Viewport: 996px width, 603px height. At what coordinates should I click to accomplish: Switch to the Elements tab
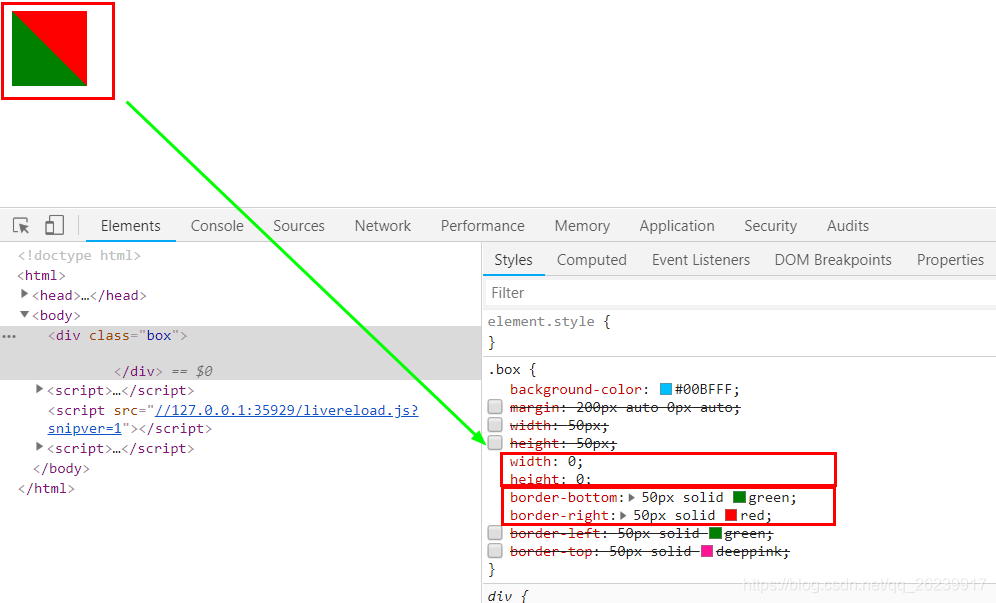(130, 226)
